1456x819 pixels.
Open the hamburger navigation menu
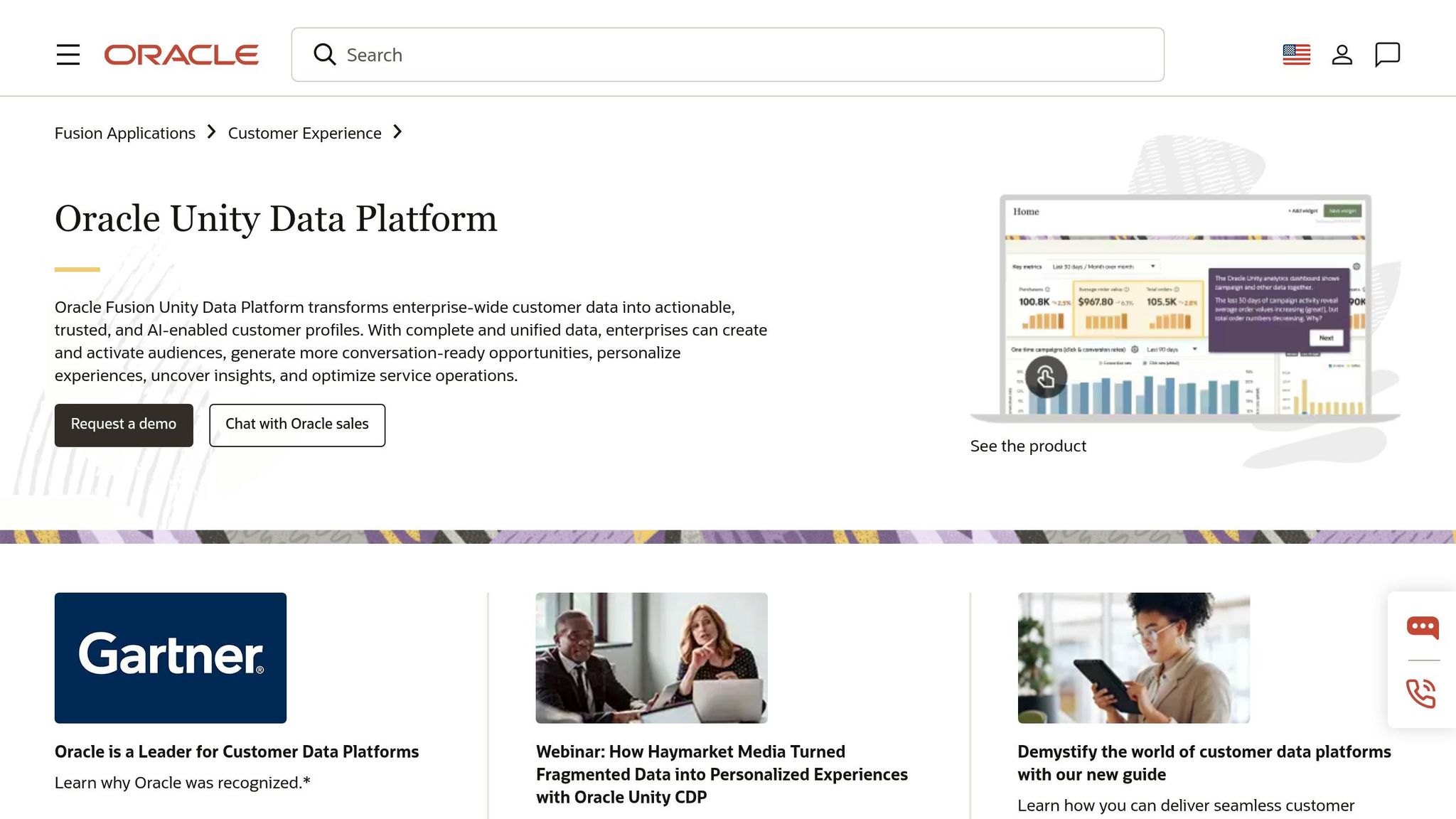click(68, 55)
